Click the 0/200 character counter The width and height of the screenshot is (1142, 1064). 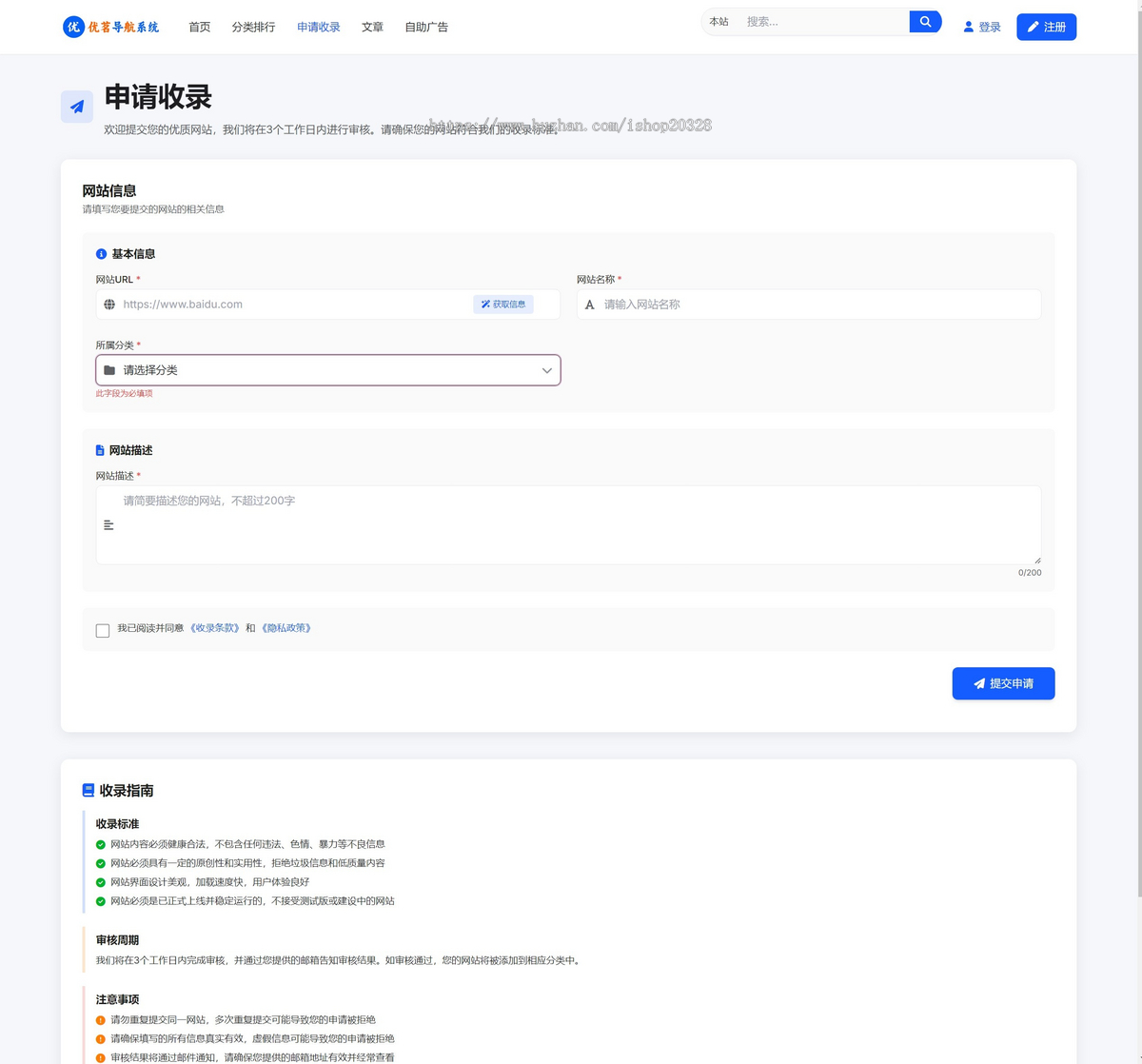pyautogui.click(x=1030, y=573)
